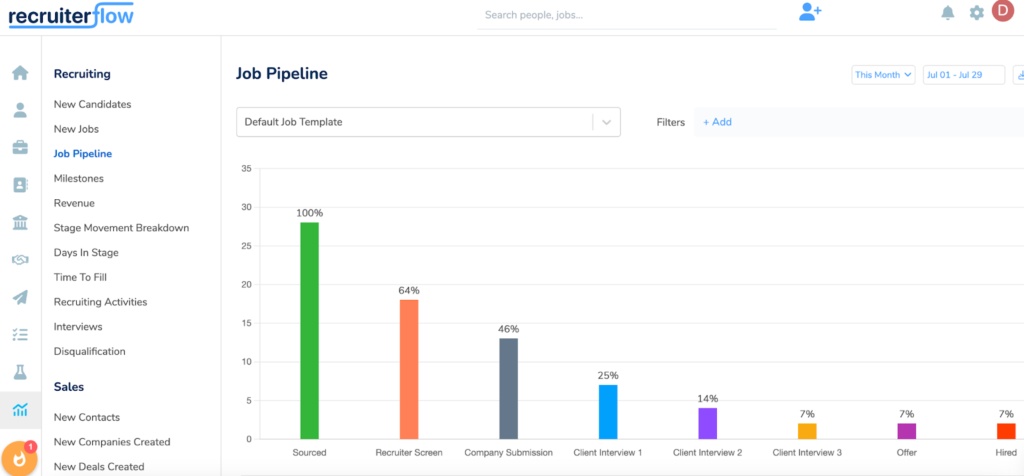The height and width of the screenshot is (476, 1024).
Task: Open the Default Job Template dropdown
Action: click(428, 122)
